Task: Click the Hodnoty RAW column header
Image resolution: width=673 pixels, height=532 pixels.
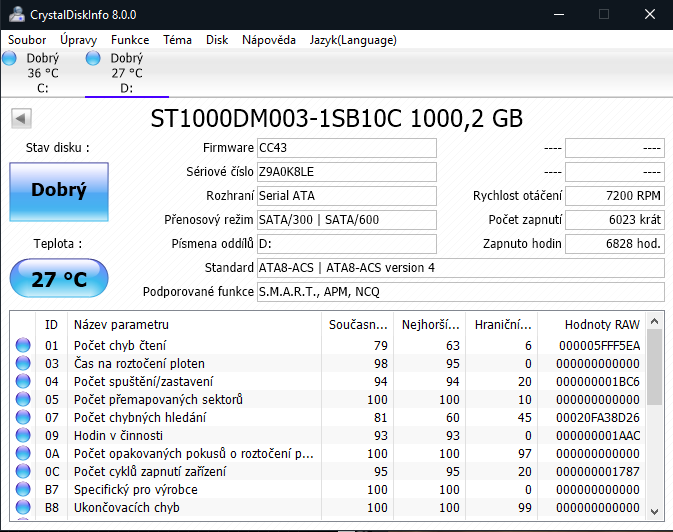Action: [601, 324]
